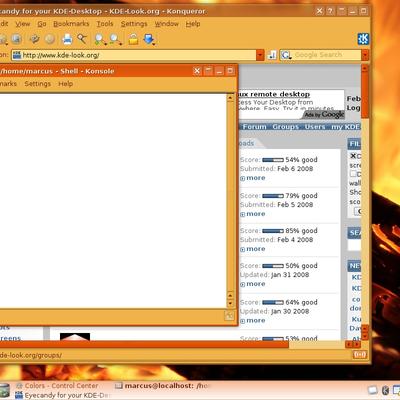The image size is (400, 400).
Task: Click the site favicon in the location bar
Action: [17, 55]
